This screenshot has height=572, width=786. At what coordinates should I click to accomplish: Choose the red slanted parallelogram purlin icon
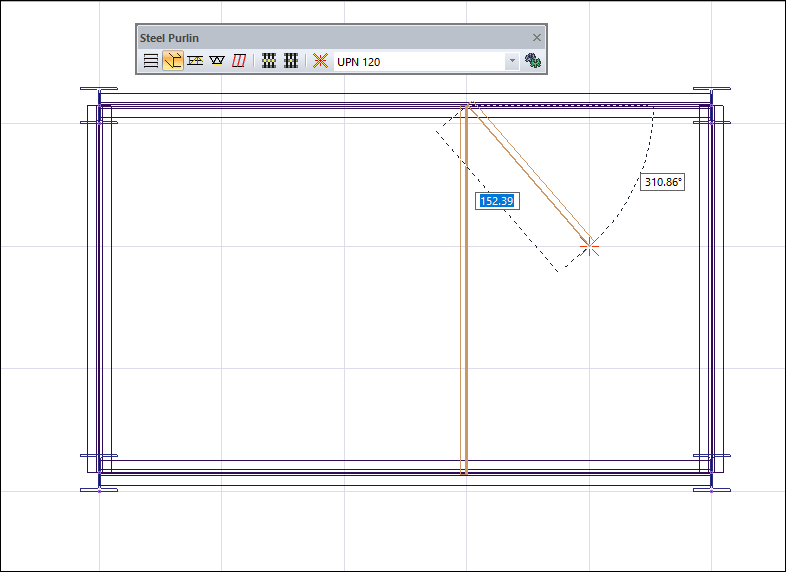239,61
